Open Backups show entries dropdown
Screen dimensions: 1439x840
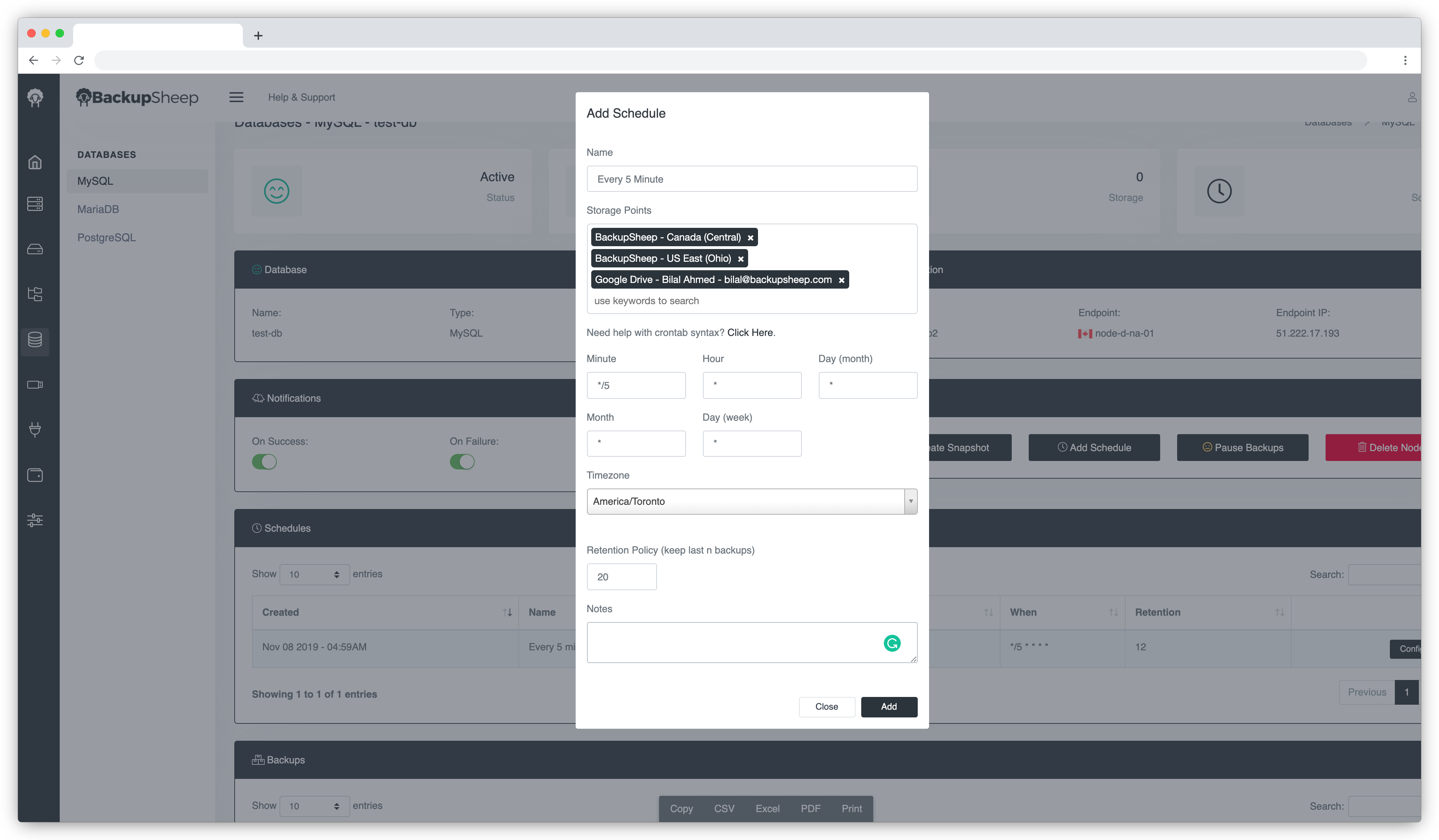314,806
